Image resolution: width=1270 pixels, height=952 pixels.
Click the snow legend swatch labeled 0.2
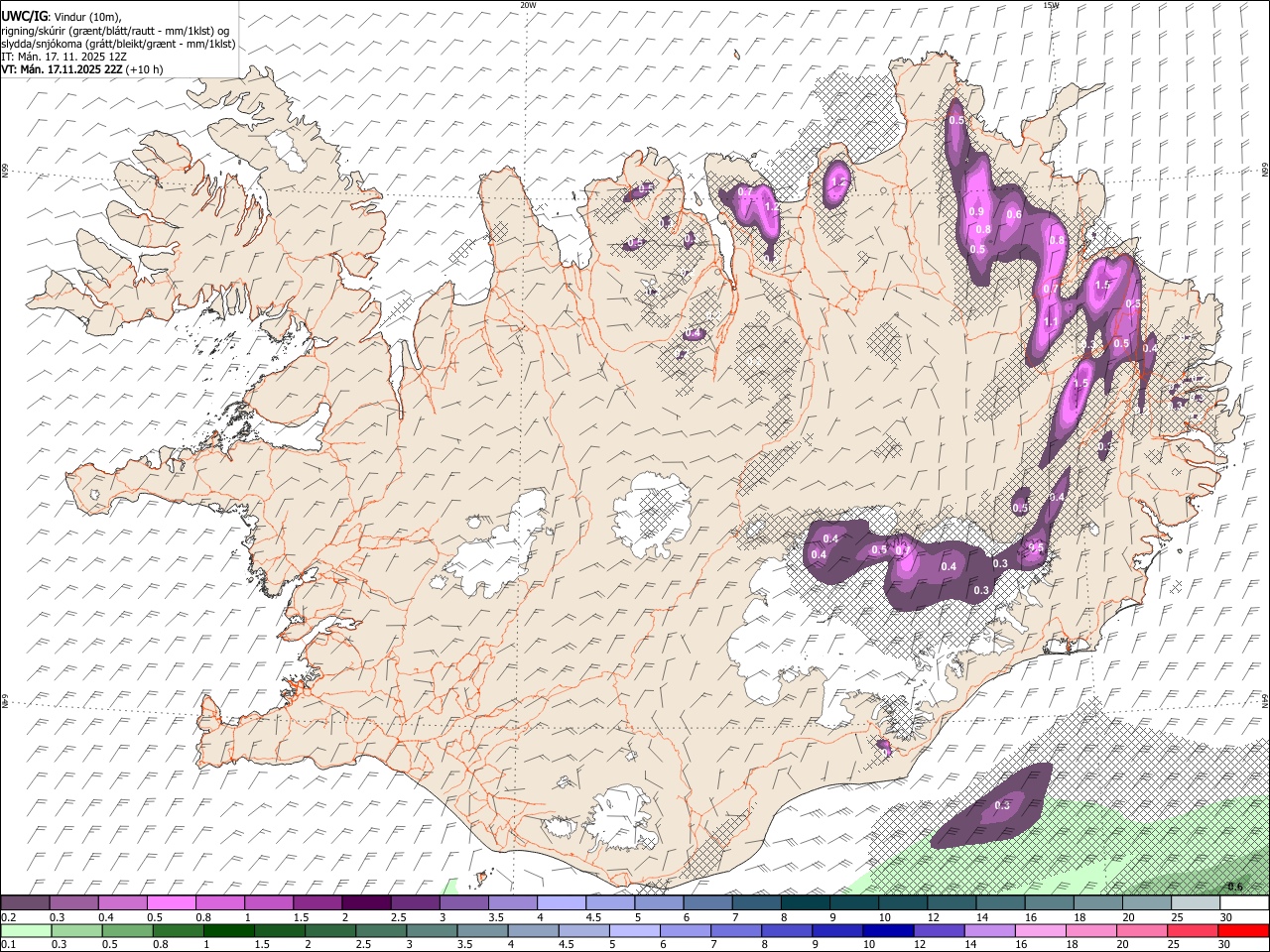pyautogui.click(x=26, y=903)
